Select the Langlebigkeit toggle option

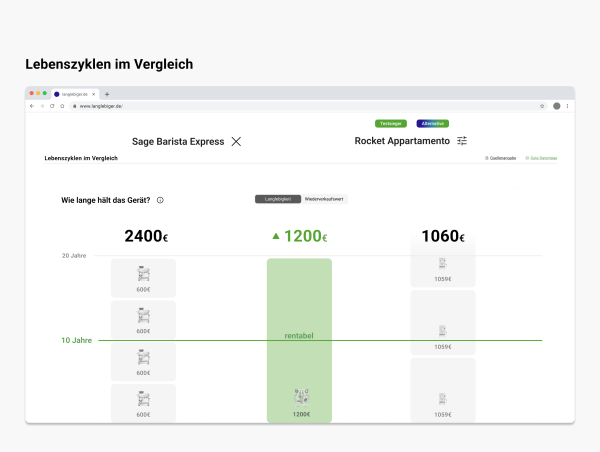[277, 199]
